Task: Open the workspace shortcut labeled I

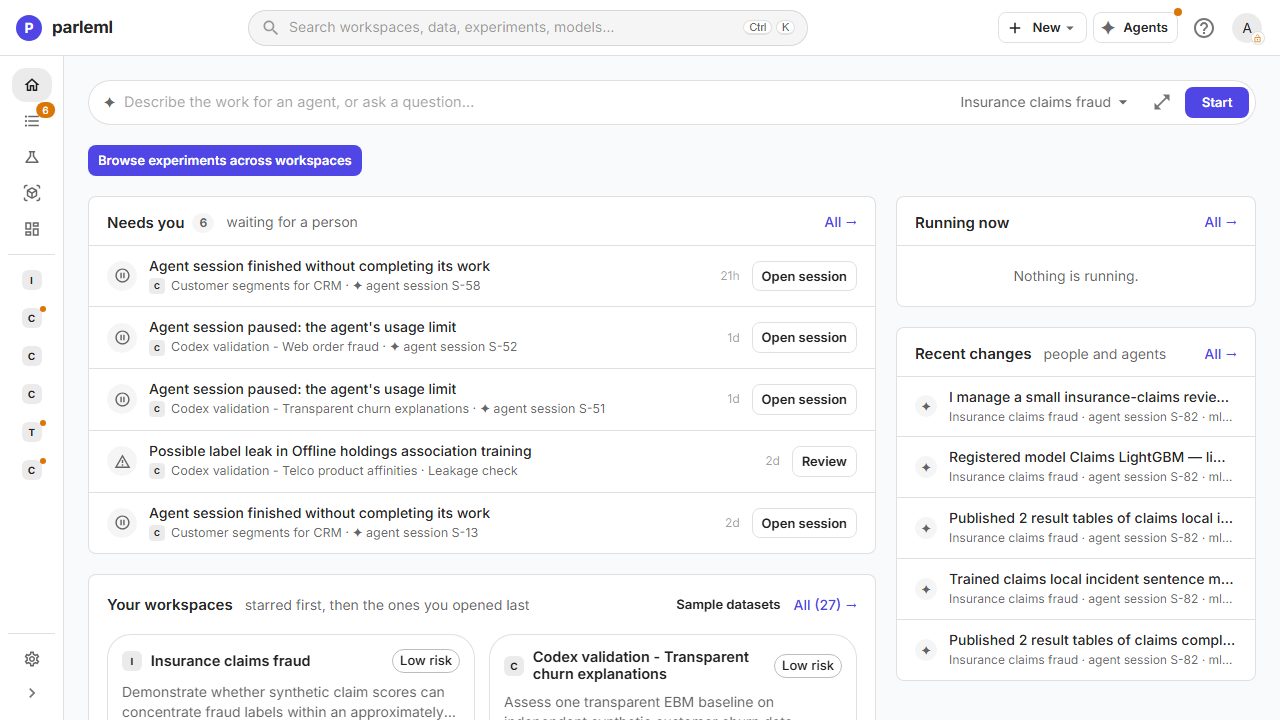Action: point(32,281)
